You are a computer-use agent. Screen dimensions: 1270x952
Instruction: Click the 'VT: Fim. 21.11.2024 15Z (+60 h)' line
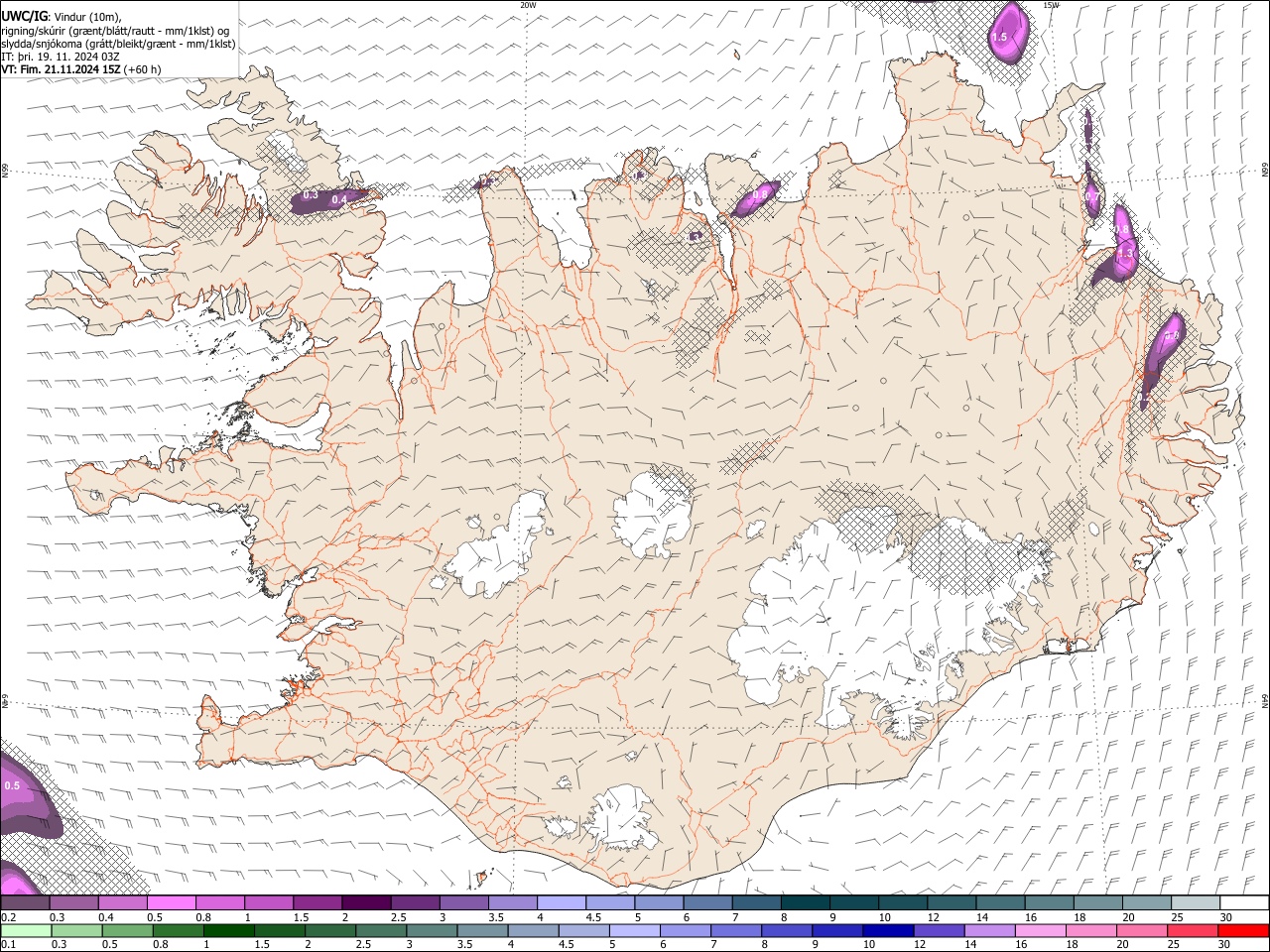[81, 69]
